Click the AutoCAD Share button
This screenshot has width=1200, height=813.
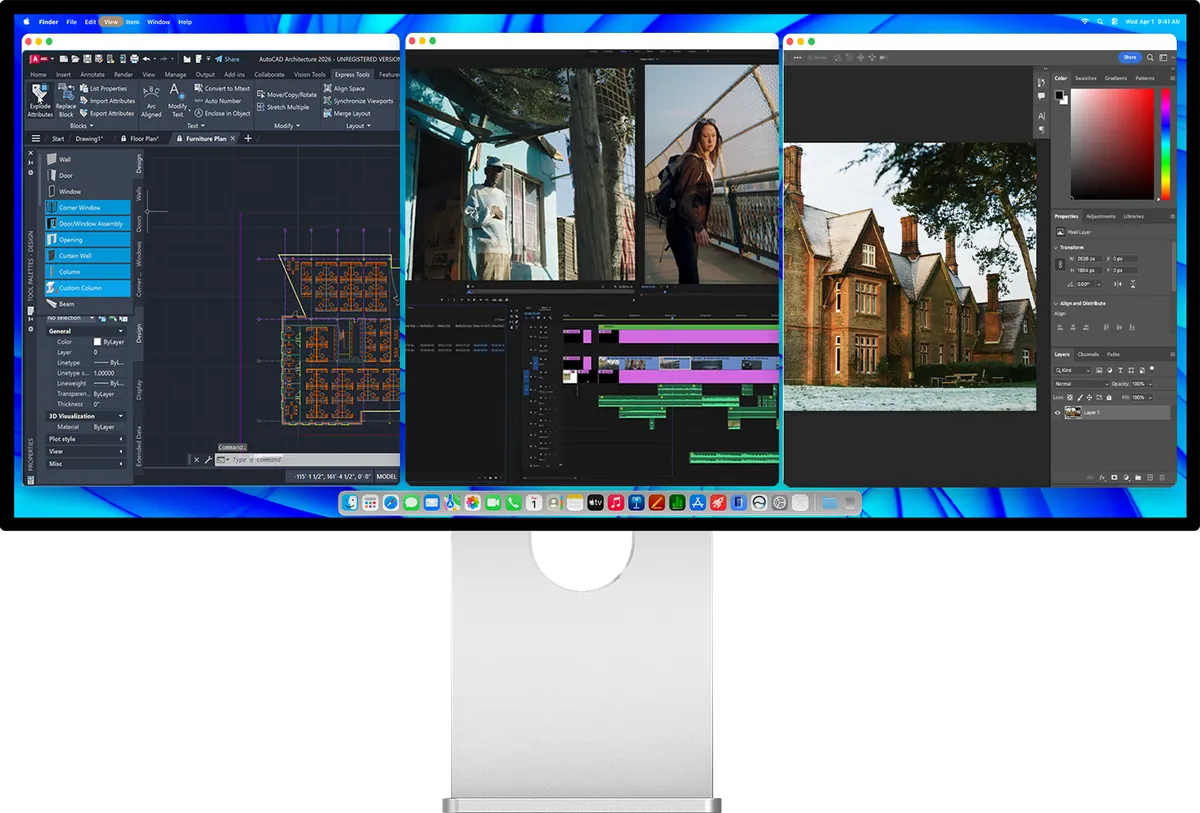point(227,59)
